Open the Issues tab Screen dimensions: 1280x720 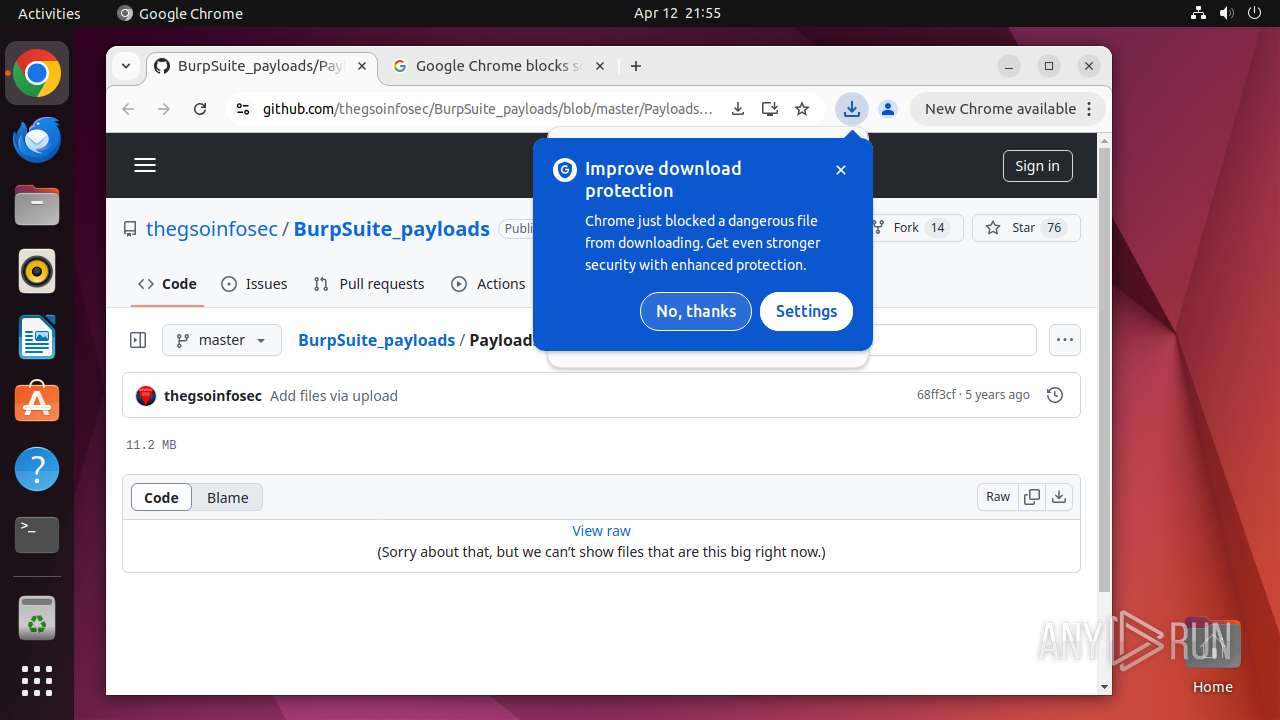254,284
